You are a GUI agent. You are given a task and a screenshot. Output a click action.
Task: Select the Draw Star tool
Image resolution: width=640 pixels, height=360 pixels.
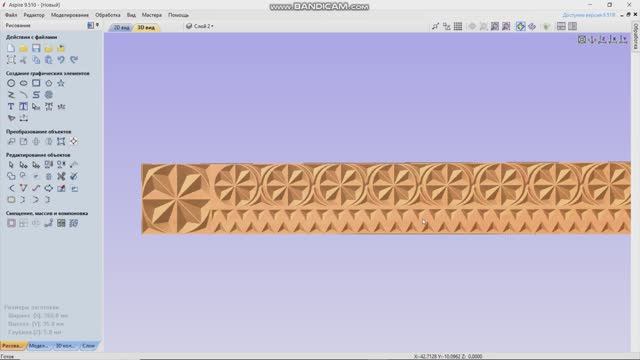coord(61,83)
